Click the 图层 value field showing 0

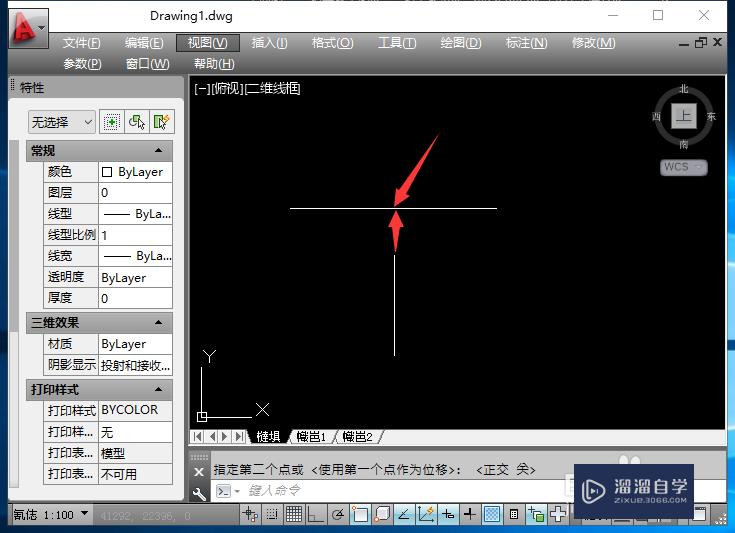(x=135, y=193)
